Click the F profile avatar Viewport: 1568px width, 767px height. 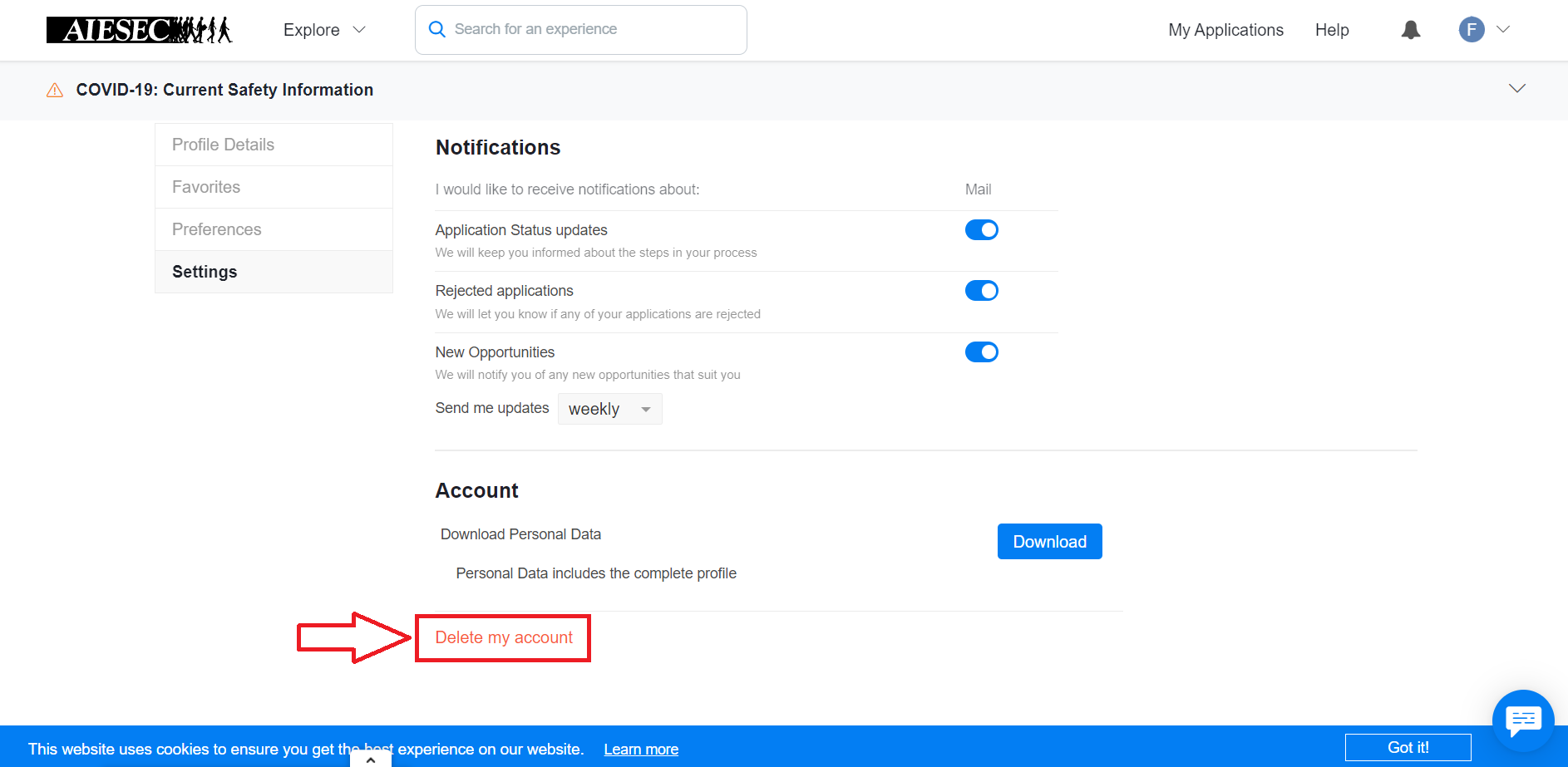point(1472,30)
